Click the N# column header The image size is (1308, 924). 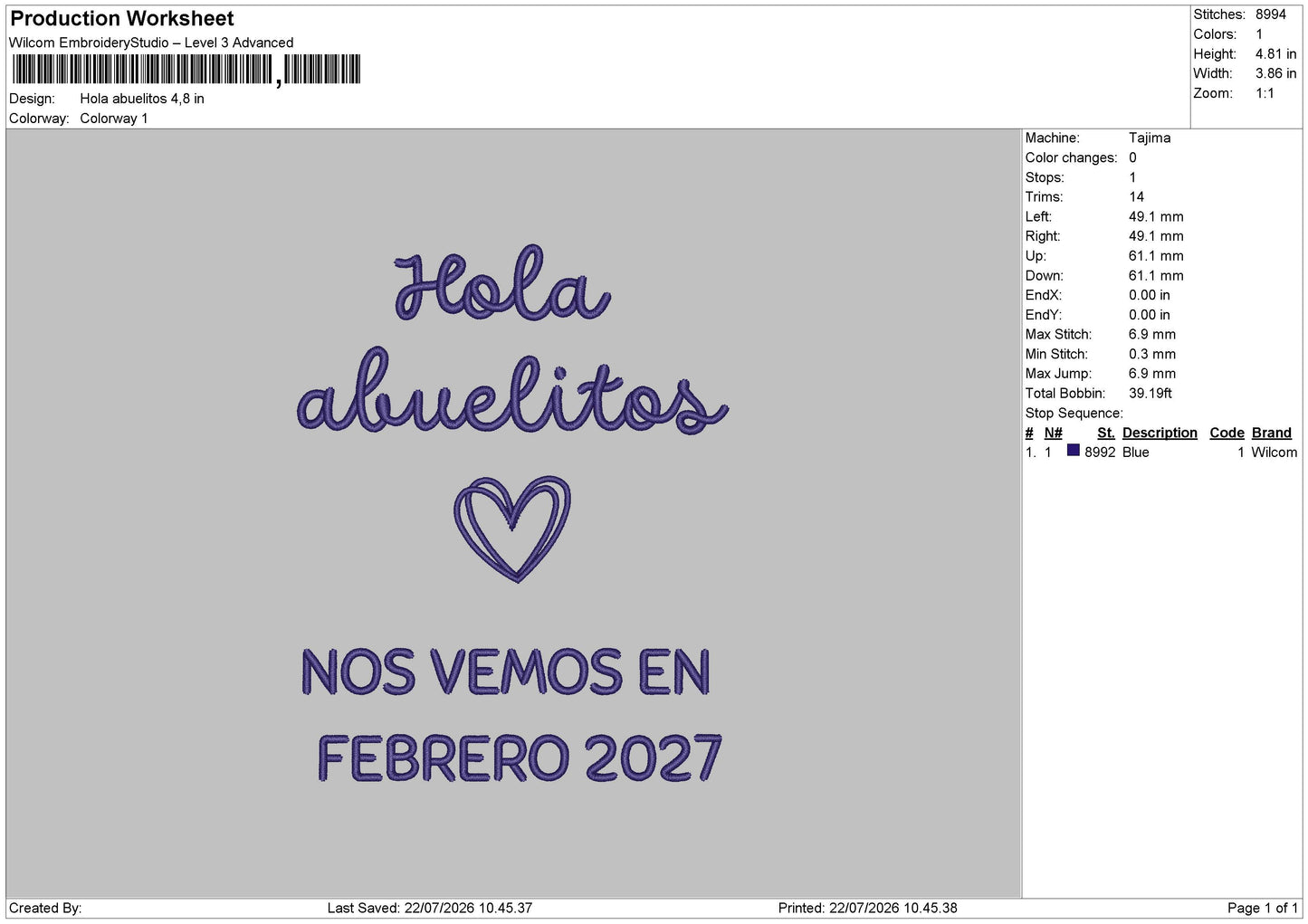[x=1053, y=433]
